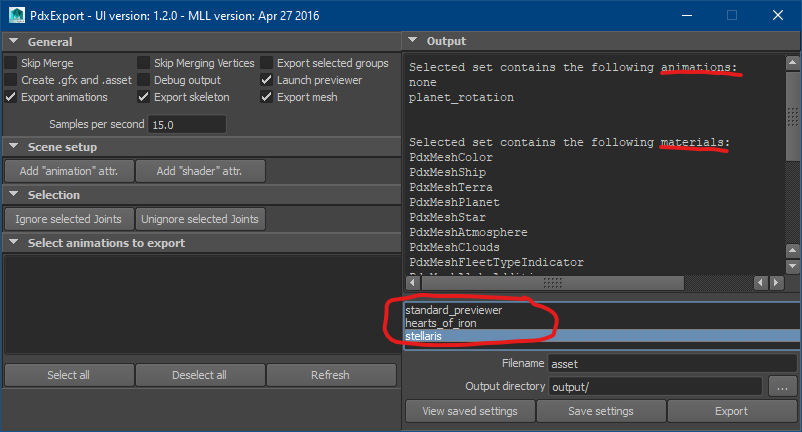Image resolution: width=802 pixels, height=432 pixels.
Task: Uncheck the Launch previewer option
Action: point(267,80)
